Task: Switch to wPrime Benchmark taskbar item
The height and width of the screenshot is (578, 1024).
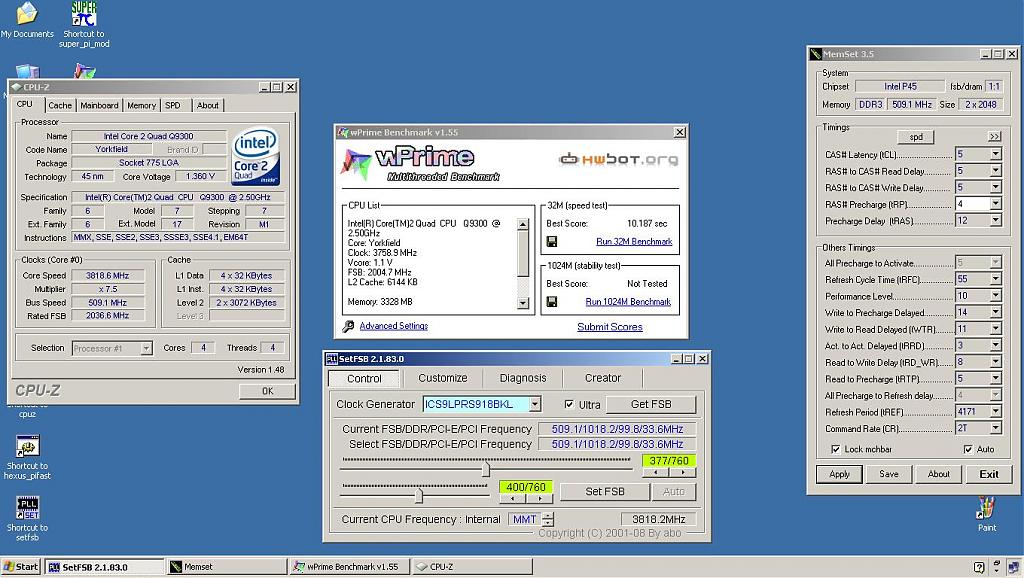Action: (349, 567)
